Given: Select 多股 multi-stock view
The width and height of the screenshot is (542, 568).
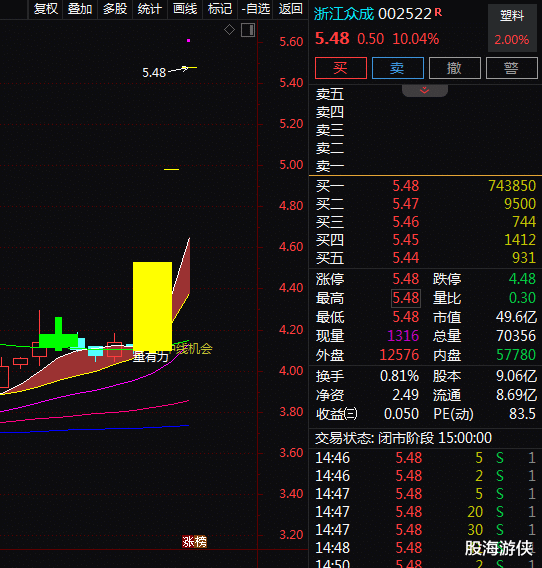Looking at the screenshot, I should tap(115, 9).
